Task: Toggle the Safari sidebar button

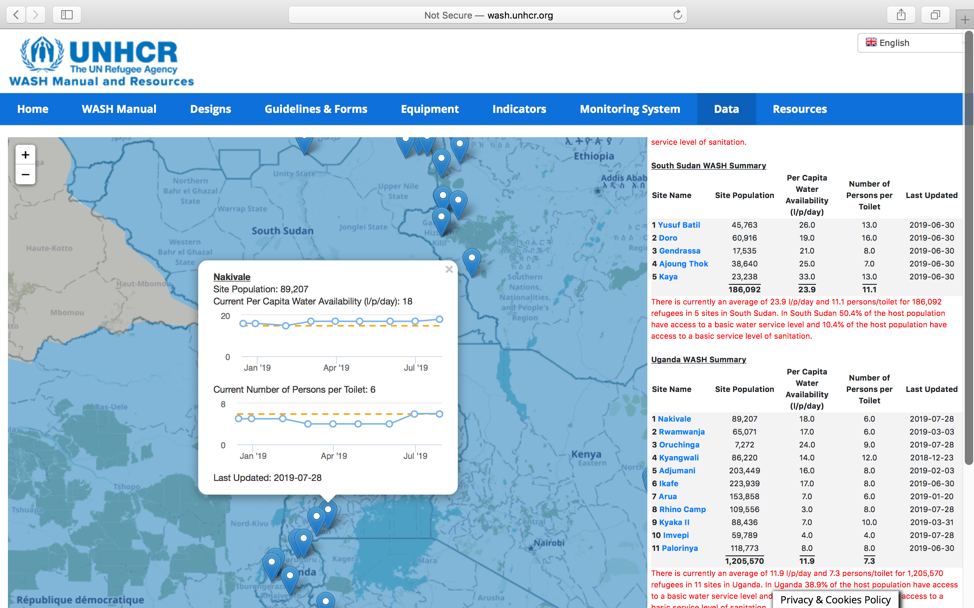Action: 66,14
